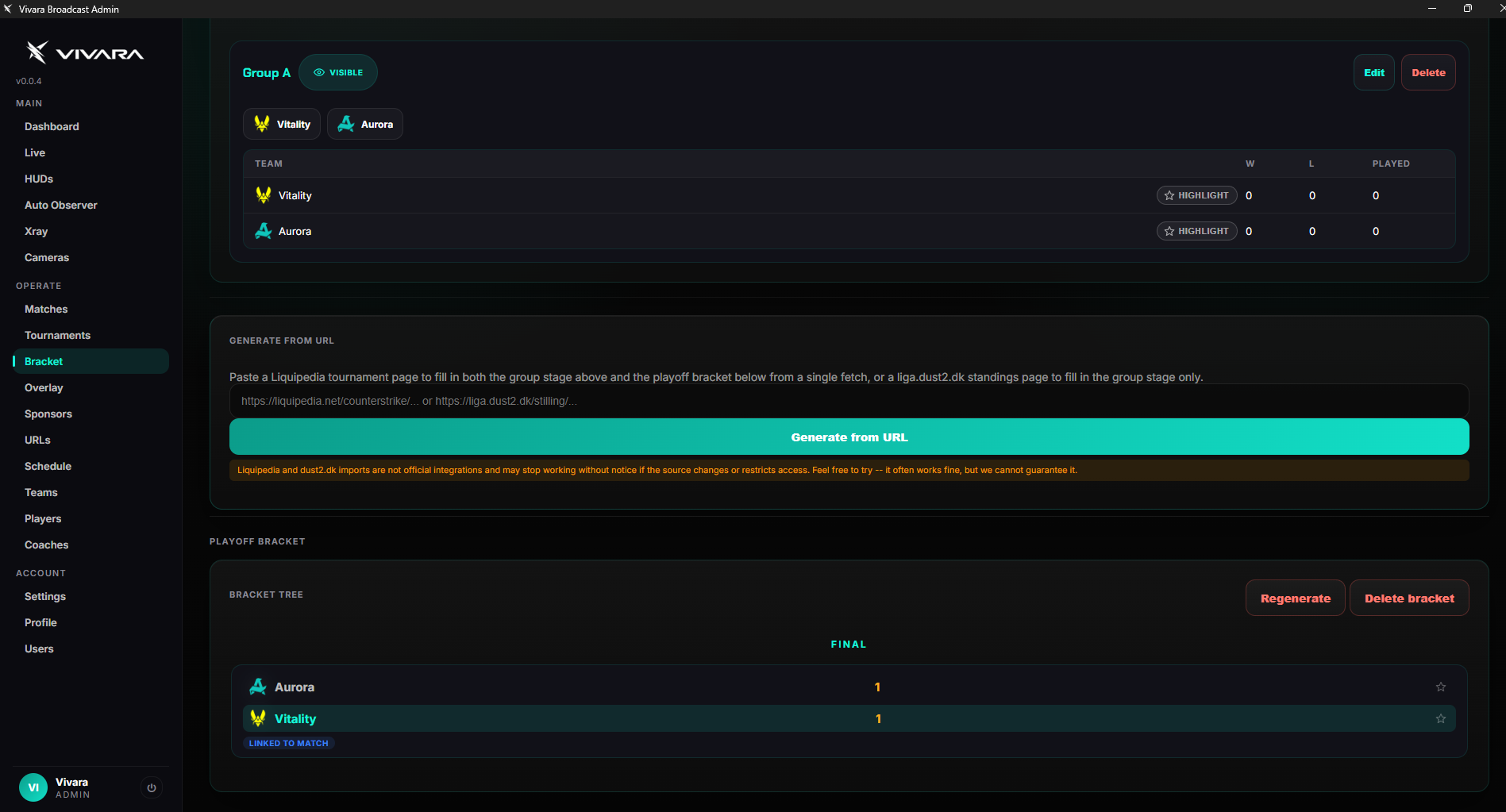Open Teams page
The width and height of the screenshot is (1506, 812).
[x=91, y=492]
